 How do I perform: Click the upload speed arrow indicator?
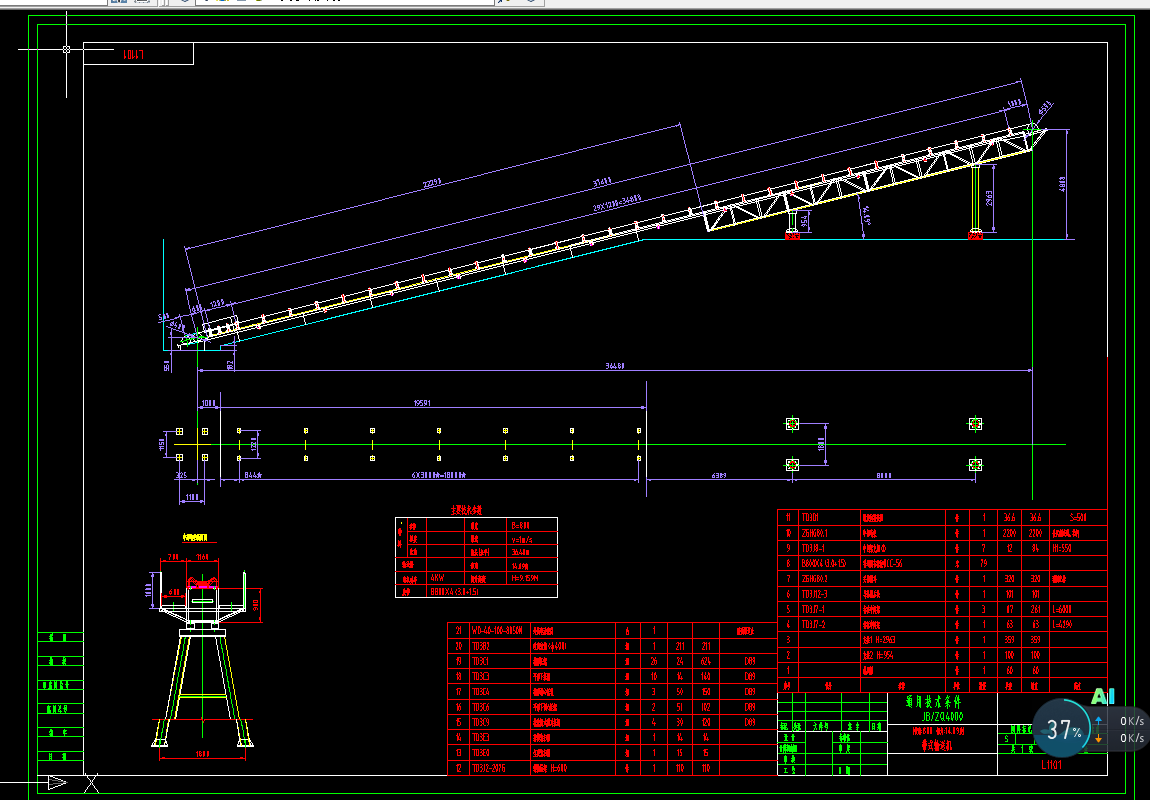click(1098, 721)
